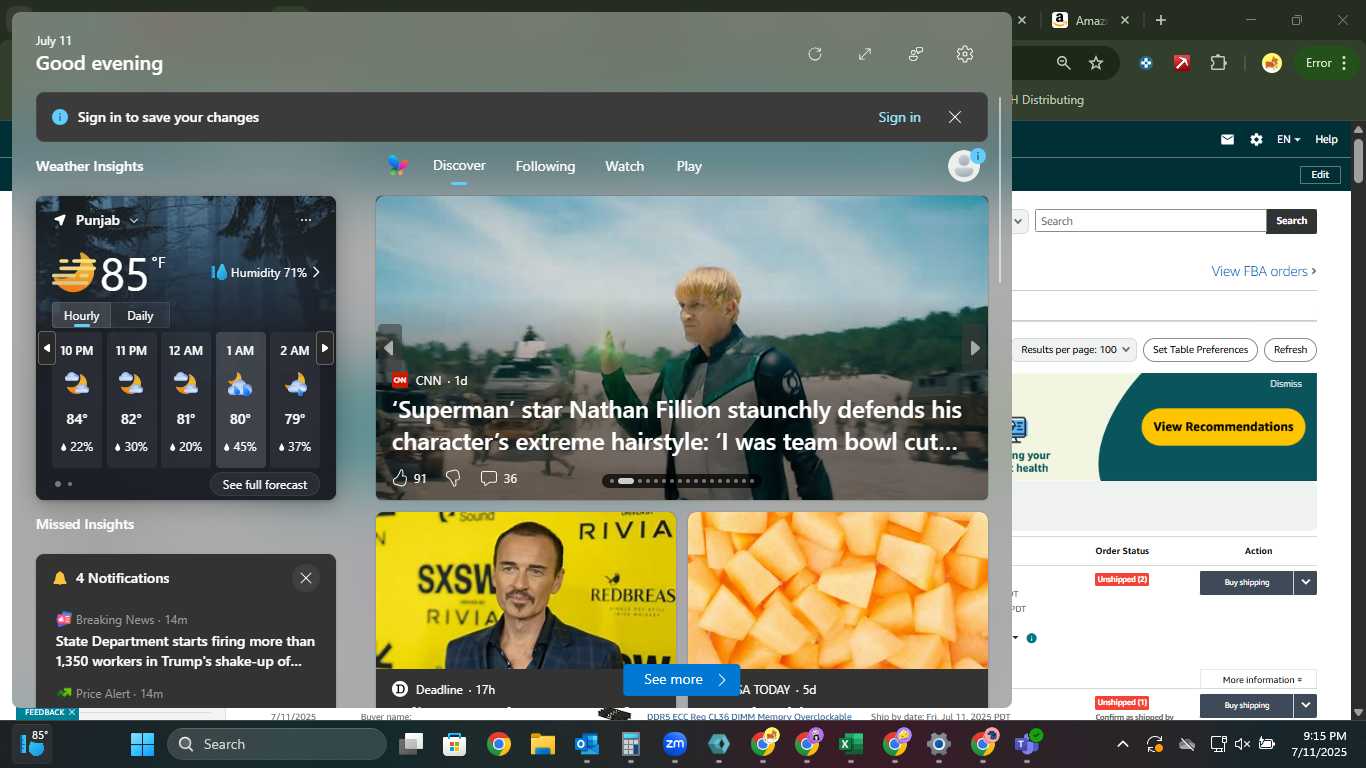
Task: Open Zoom app from taskbar
Action: point(675,744)
